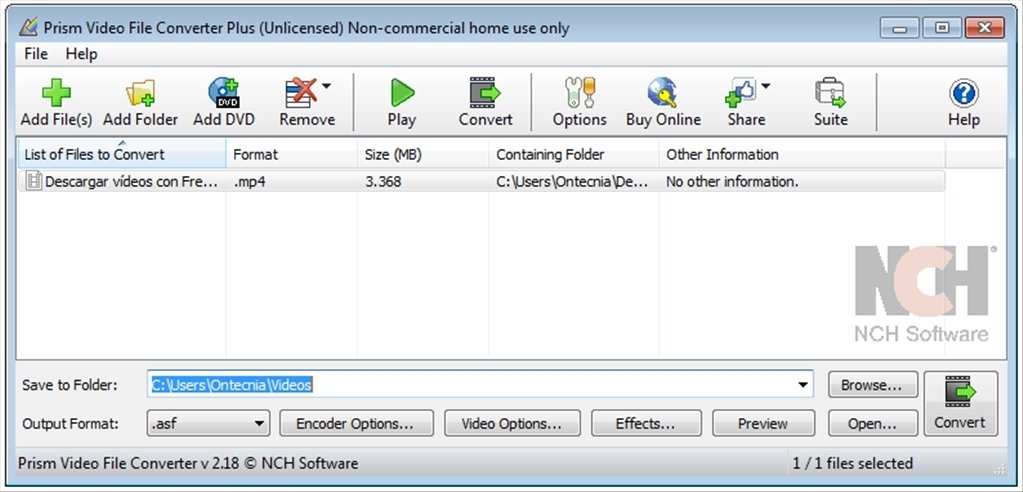The height and width of the screenshot is (492, 1023).
Task: Click the No other information. cell
Action: (732, 182)
